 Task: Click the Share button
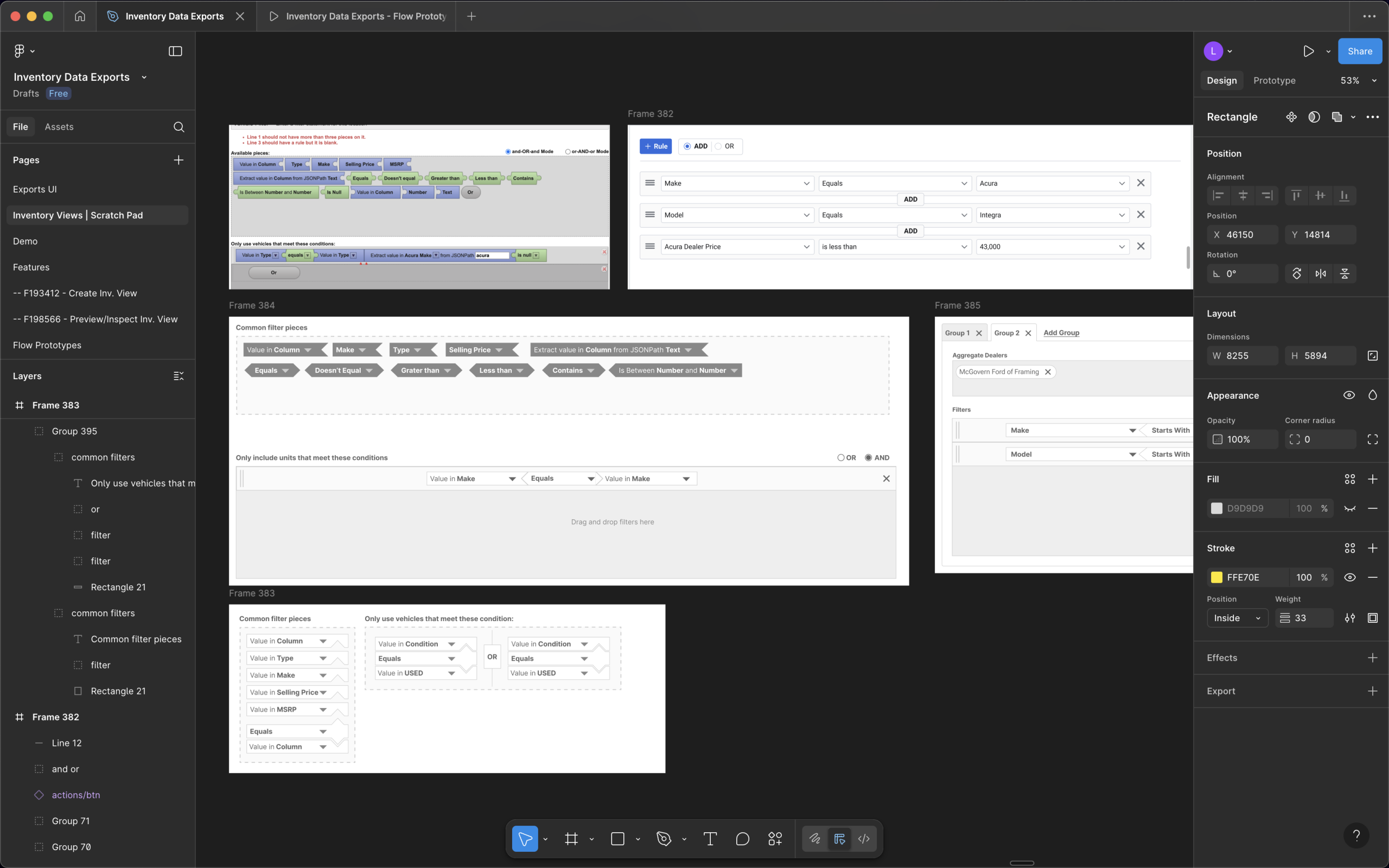[1360, 51]
